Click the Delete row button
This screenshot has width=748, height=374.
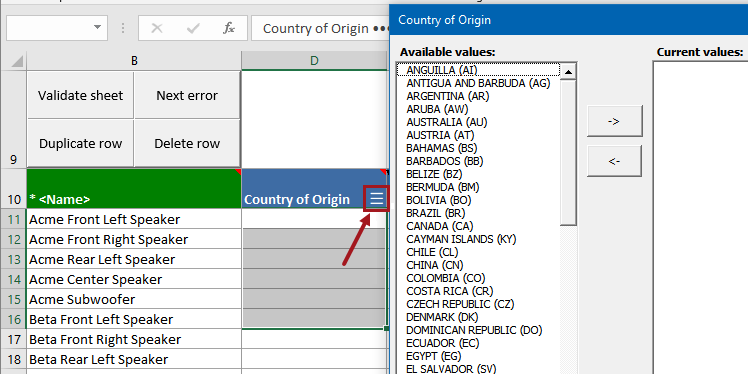point(187,144)
